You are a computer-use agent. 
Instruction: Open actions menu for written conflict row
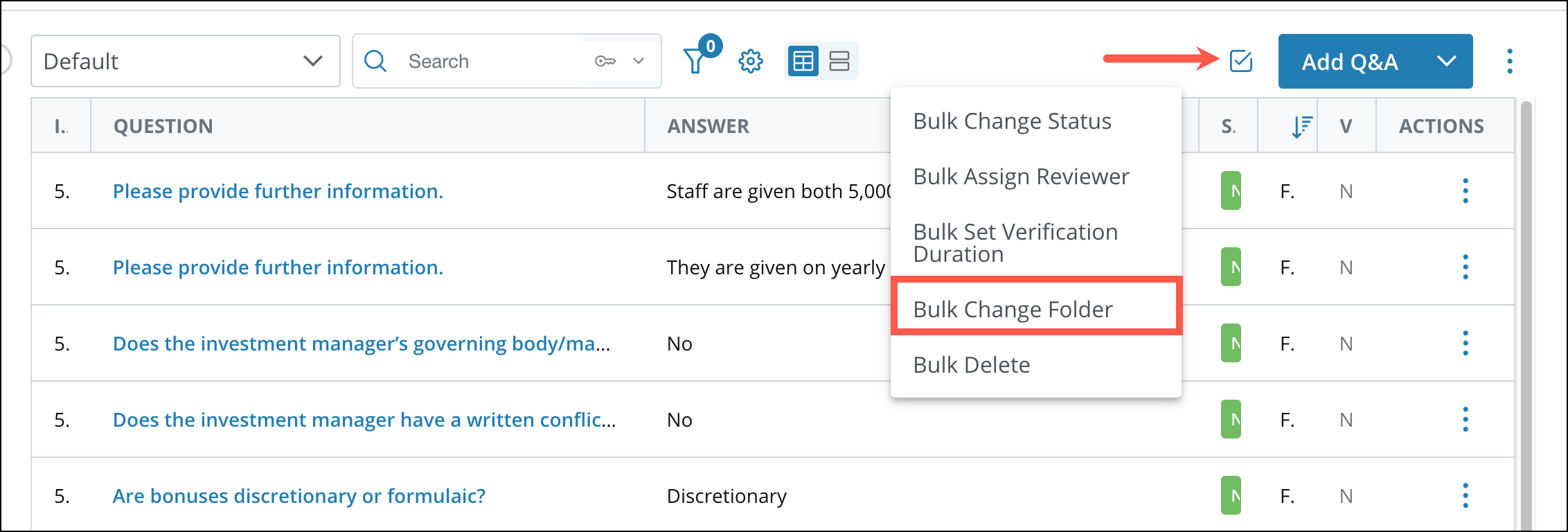[1465, 419]
